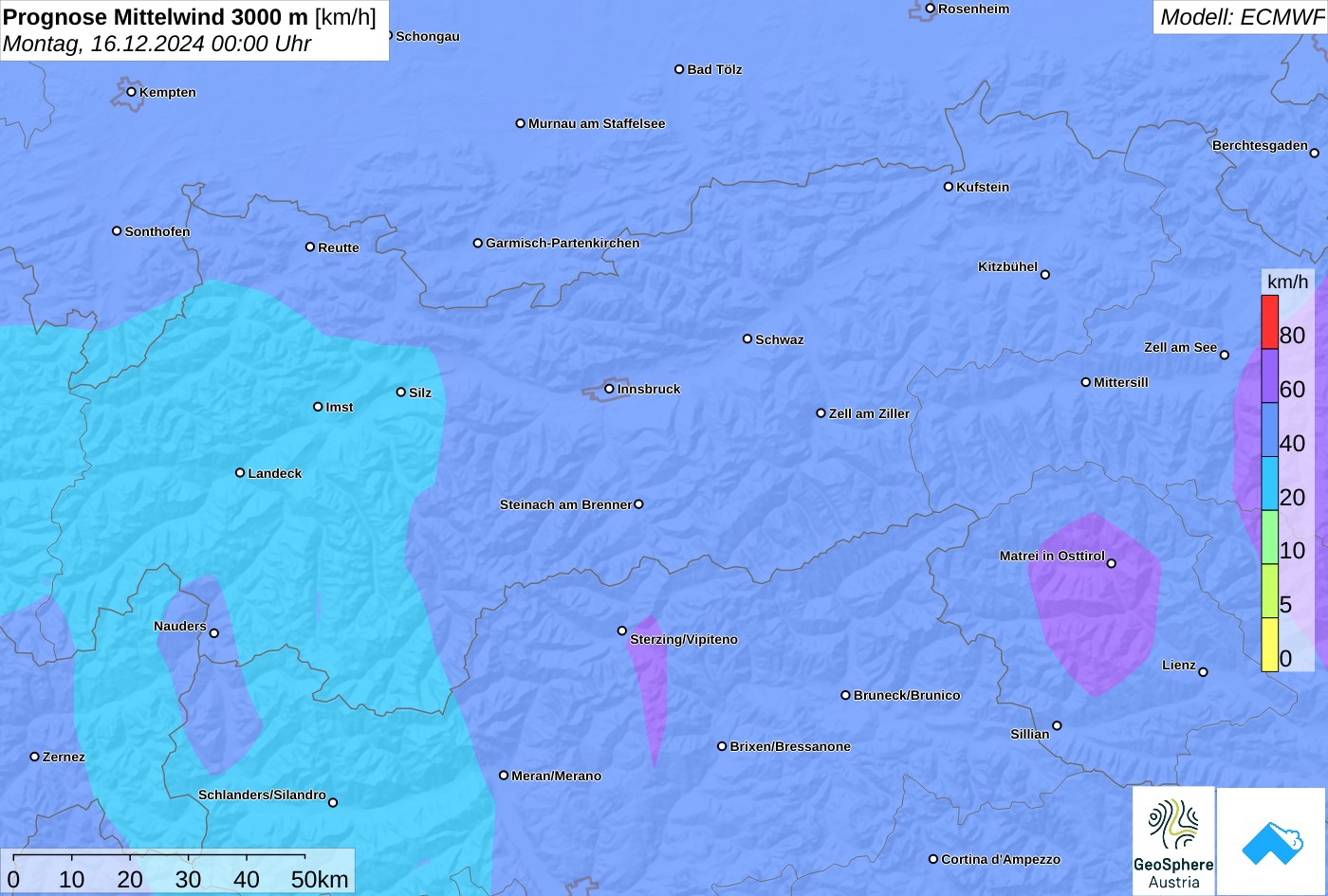Click the '50km' scale bar label
This screenshot has width=1328, height=896.
(320, 879)
